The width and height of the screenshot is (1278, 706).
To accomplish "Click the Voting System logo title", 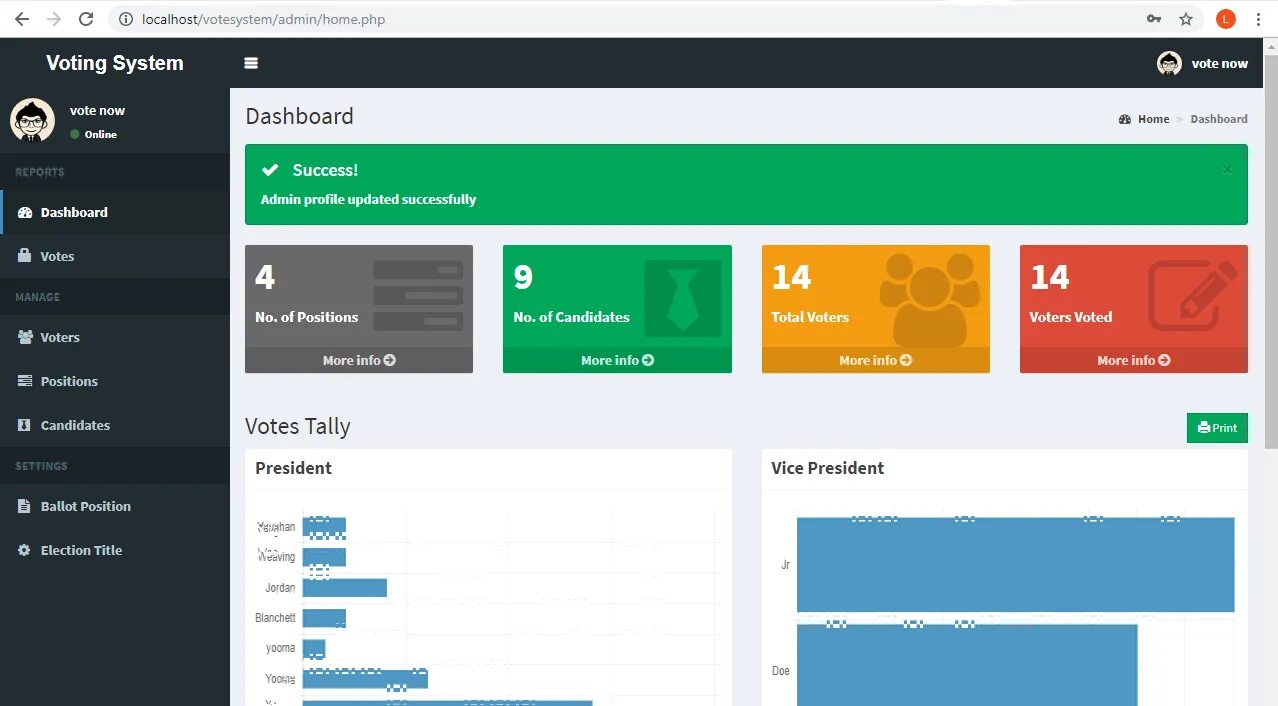I will tap(115, 63).
